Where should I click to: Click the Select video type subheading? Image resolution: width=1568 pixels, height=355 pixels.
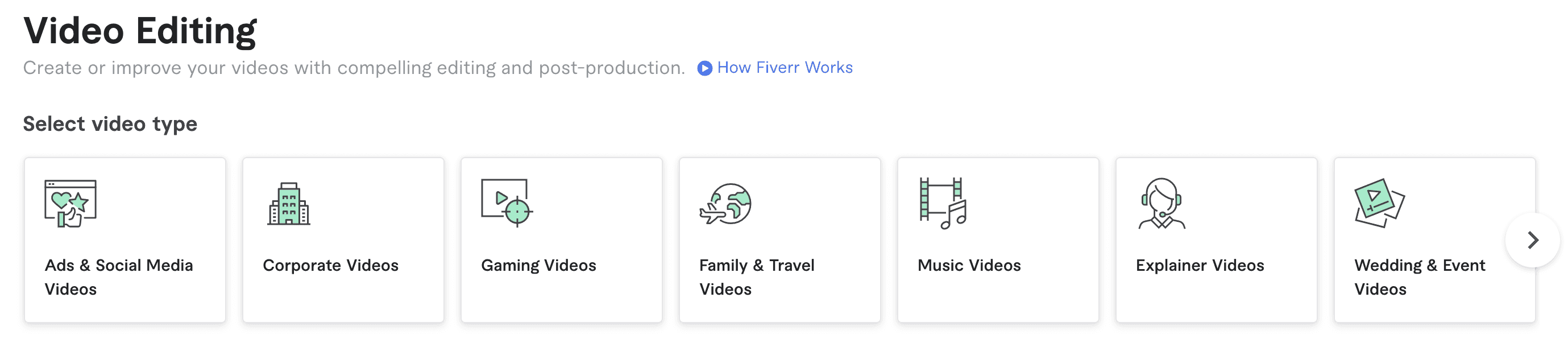coord(110,124)
